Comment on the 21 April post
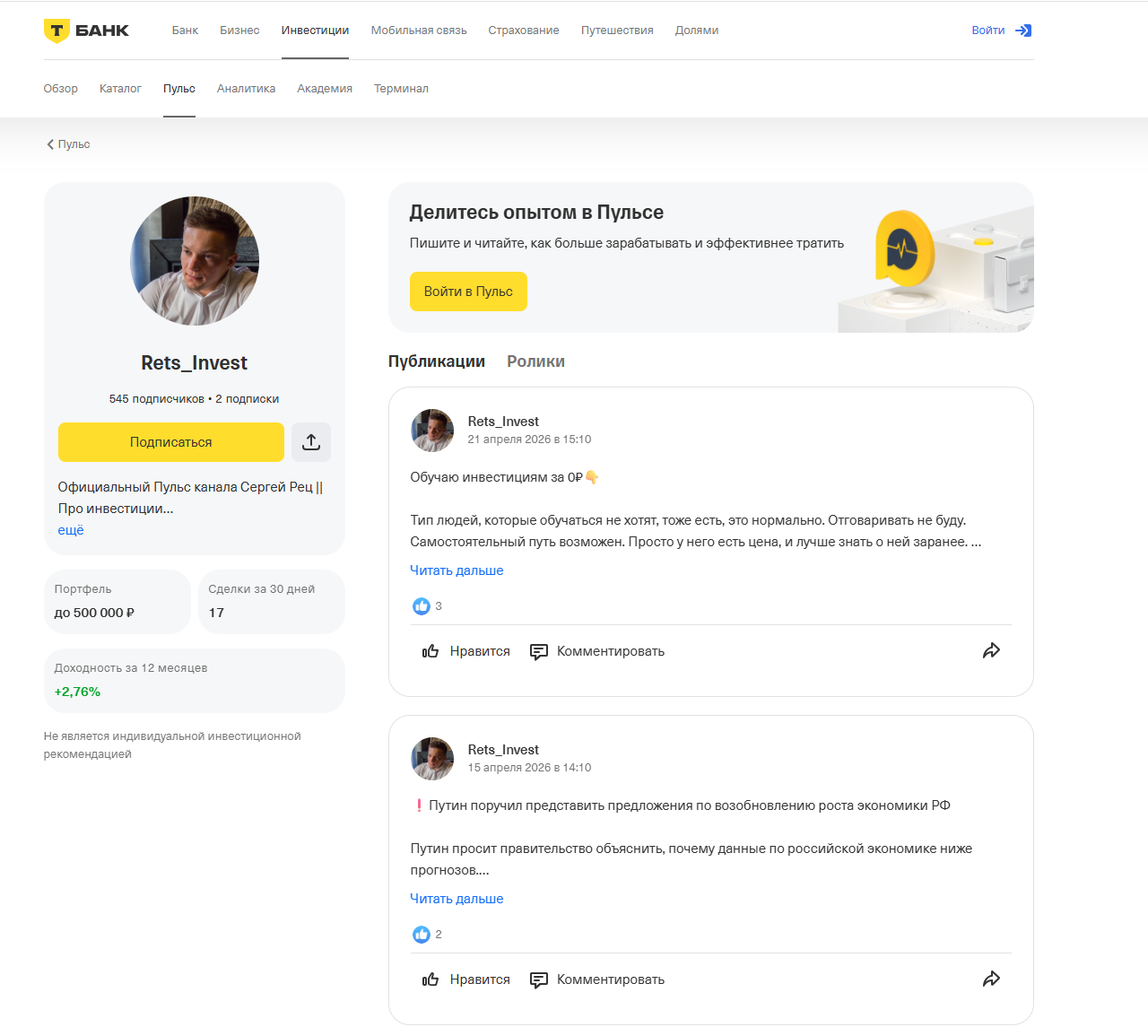The height and width of the screenshot is (1036, 1148). tap(597, 651)
